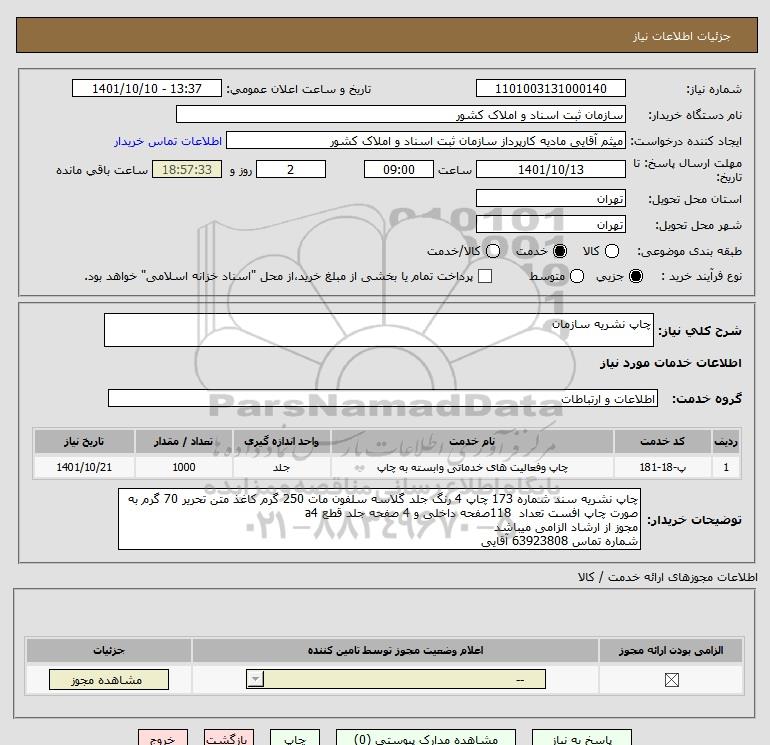Select the خدمت radio button
Viewport: 770px width, 745px height.
coord(559,251)
